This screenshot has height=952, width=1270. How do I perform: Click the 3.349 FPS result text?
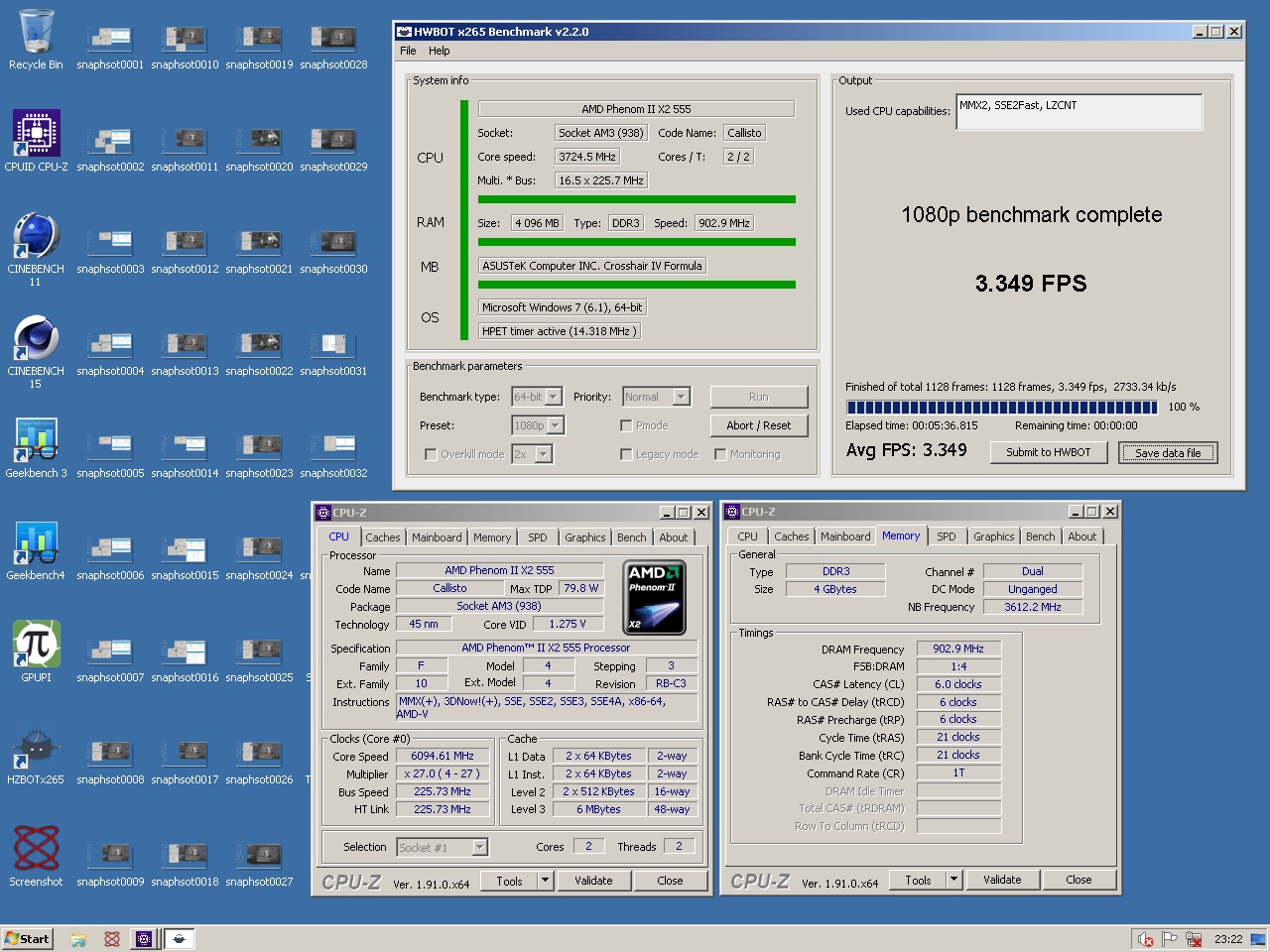point(1031,284)
